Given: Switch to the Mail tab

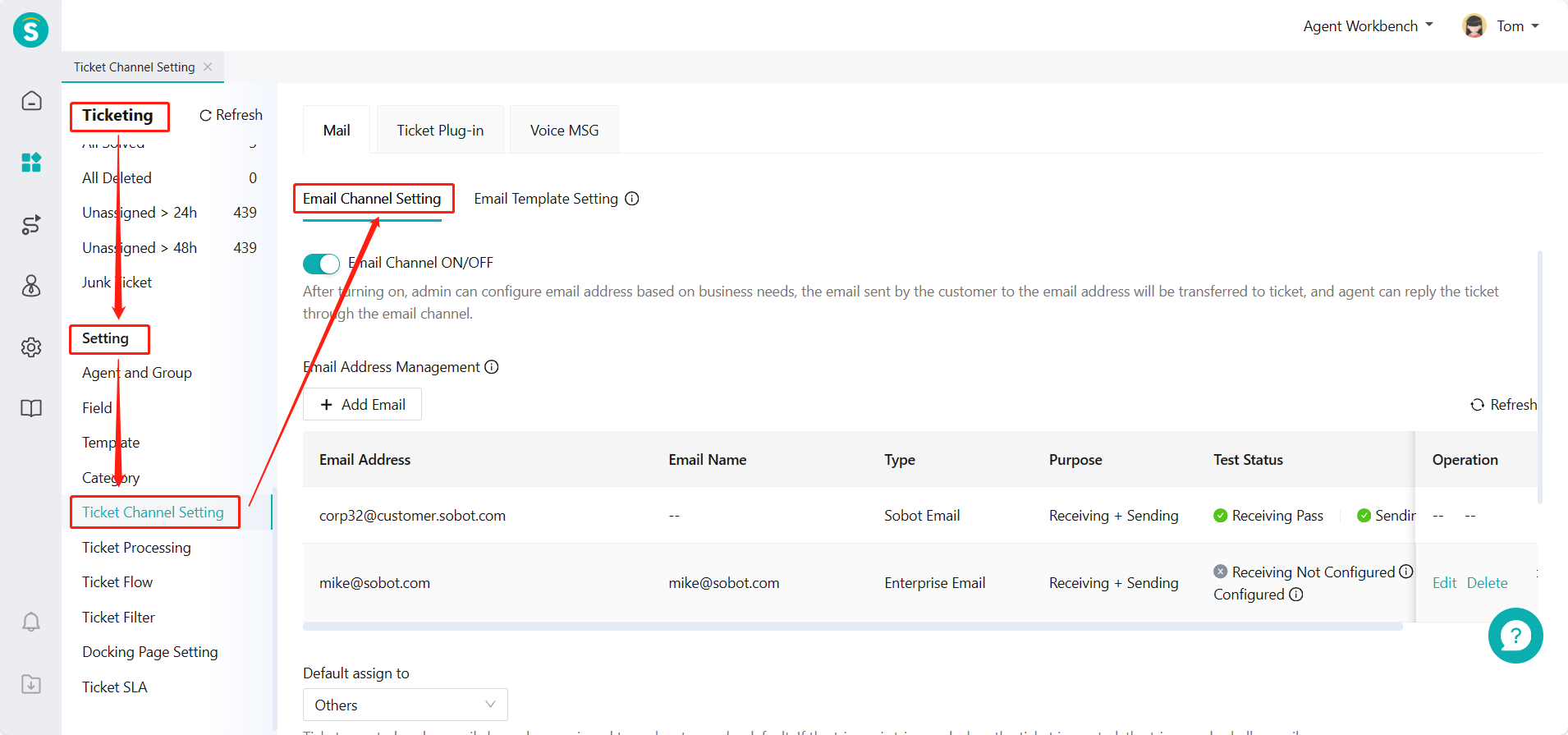Looking at the screenshot, I should (x=337, y=130).
